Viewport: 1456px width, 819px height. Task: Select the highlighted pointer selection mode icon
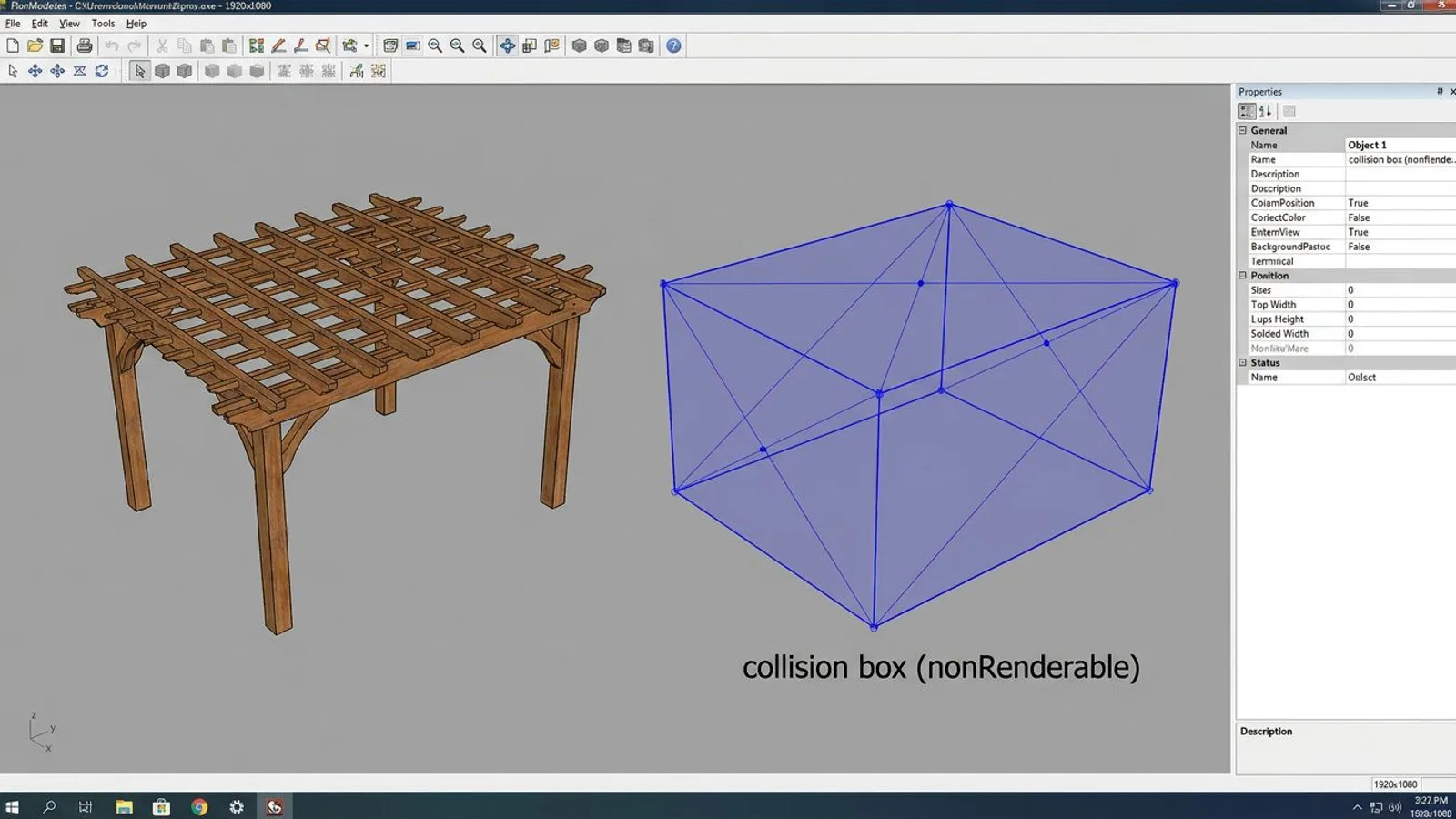(139, 71)
